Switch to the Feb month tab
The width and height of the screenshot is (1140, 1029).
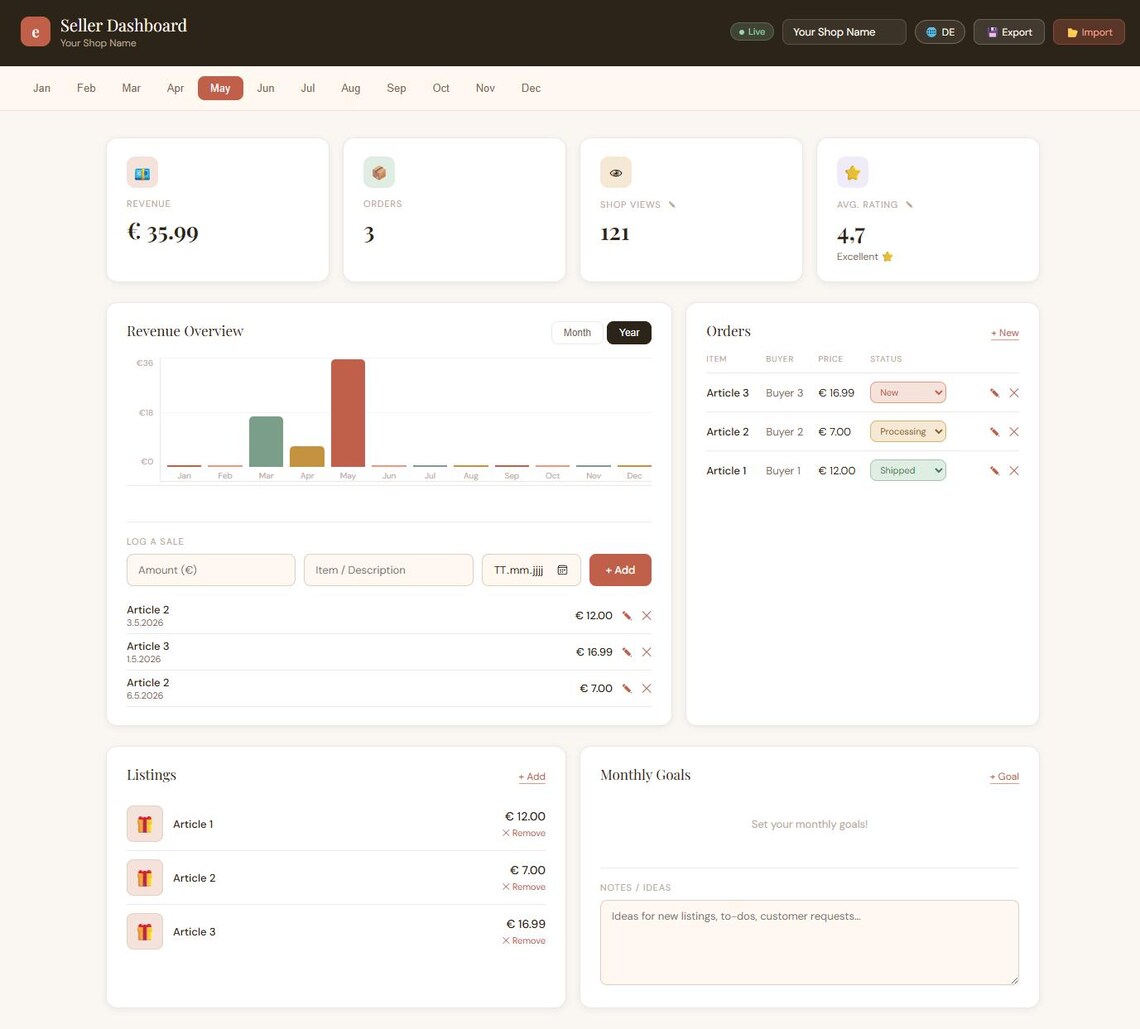point(86,88)
